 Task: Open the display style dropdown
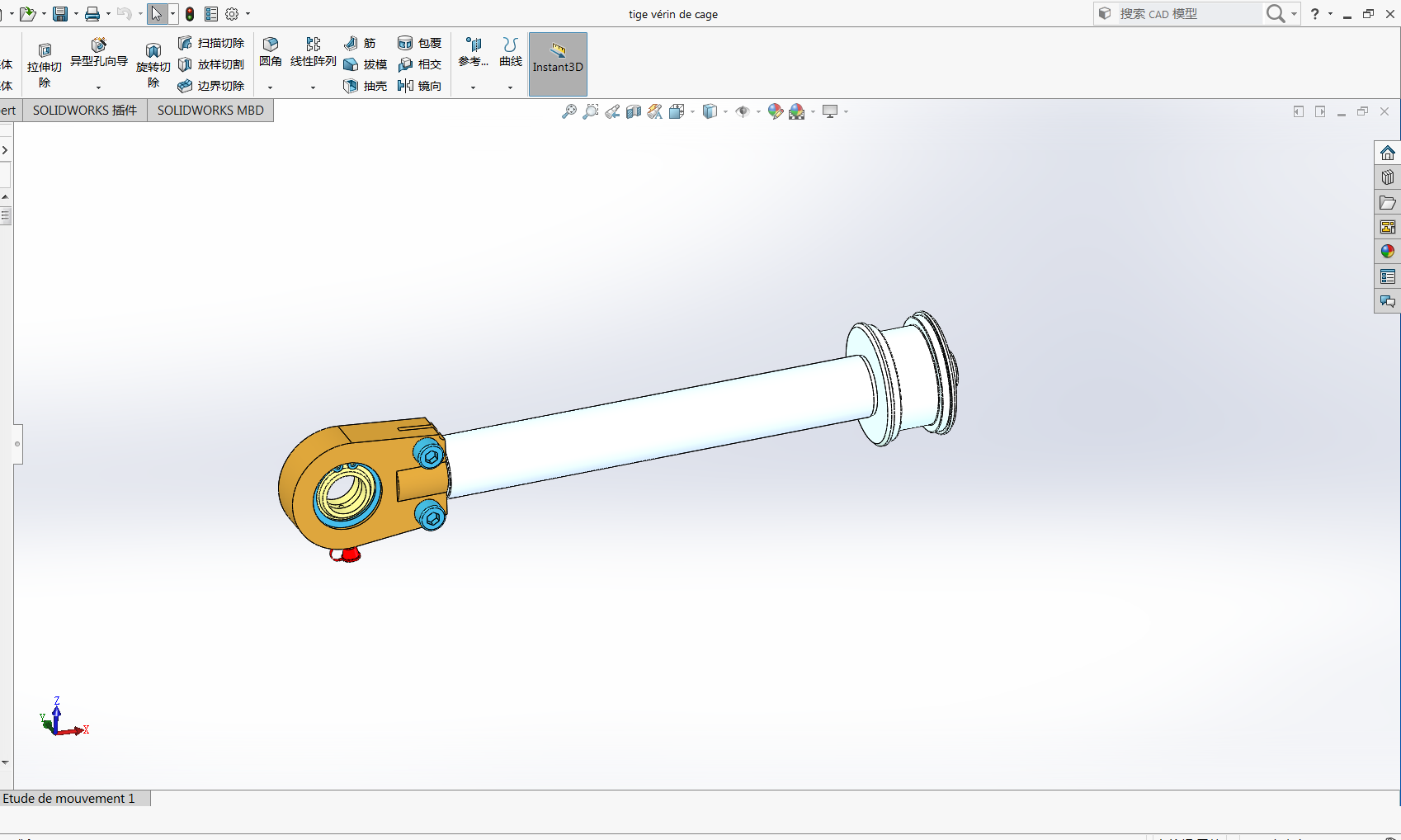(x=725, y=111)
